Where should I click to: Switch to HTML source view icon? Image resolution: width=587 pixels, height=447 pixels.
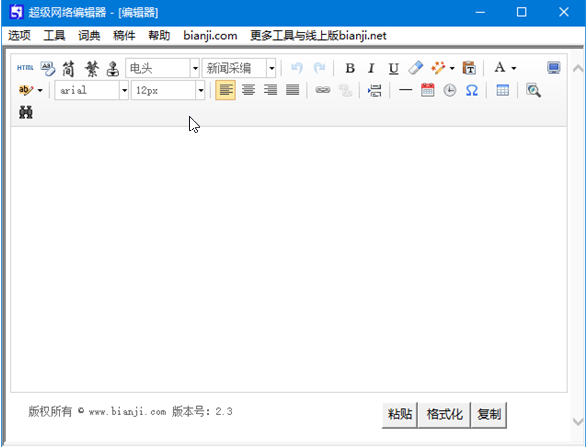coord(25,68)
